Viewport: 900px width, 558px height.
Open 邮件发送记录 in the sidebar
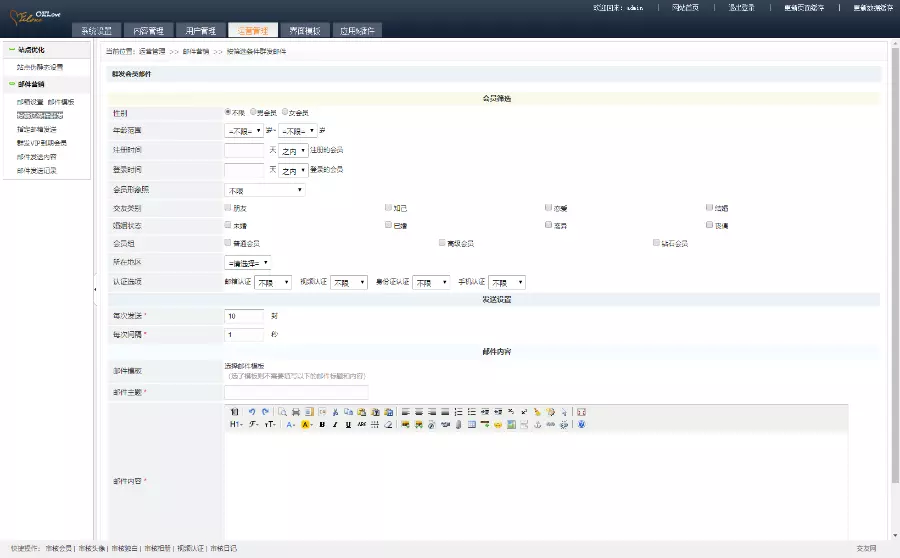tap(37, 170)
